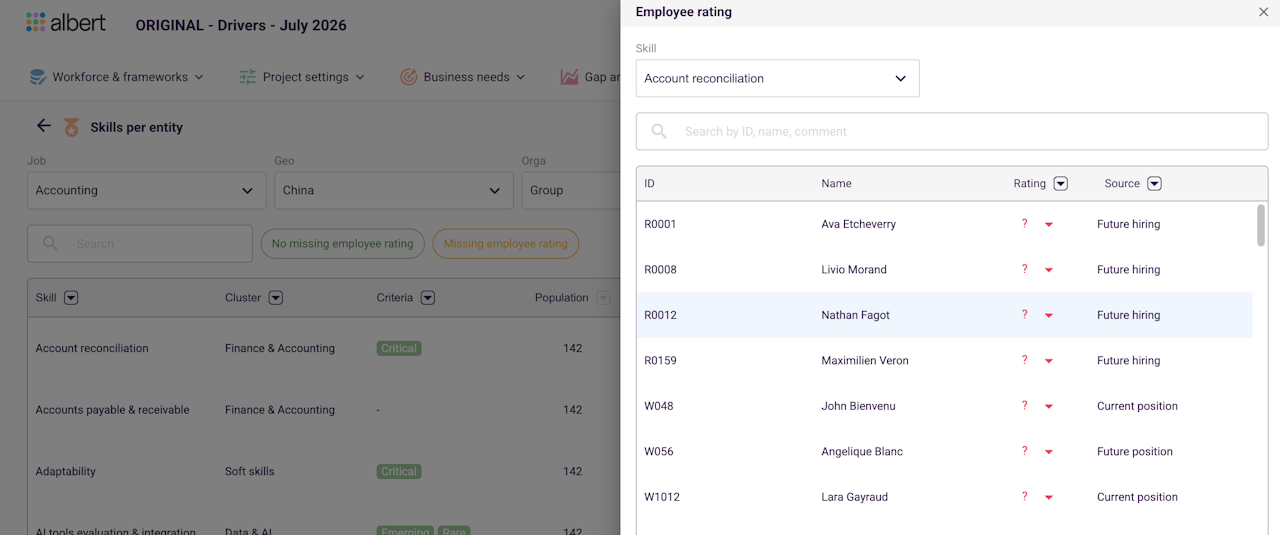Open rating dropdown for Livio Morand

[1049, 270]
